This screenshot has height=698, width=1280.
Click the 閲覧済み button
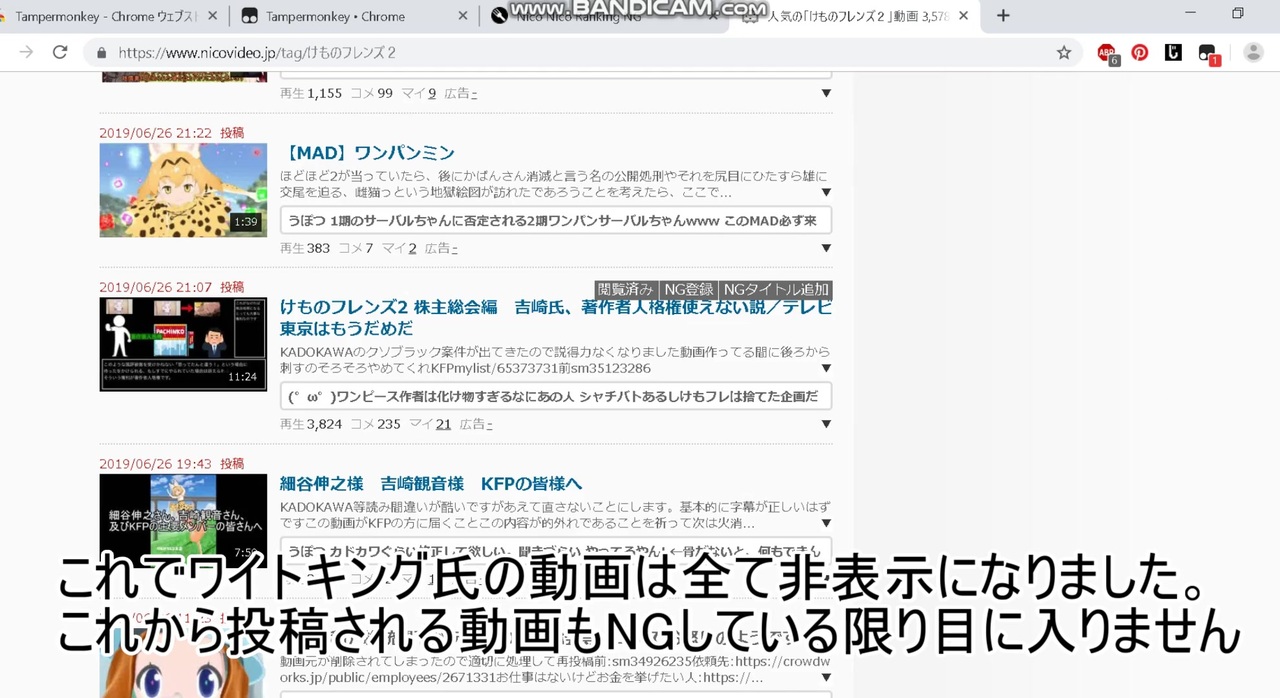[626, 290]
